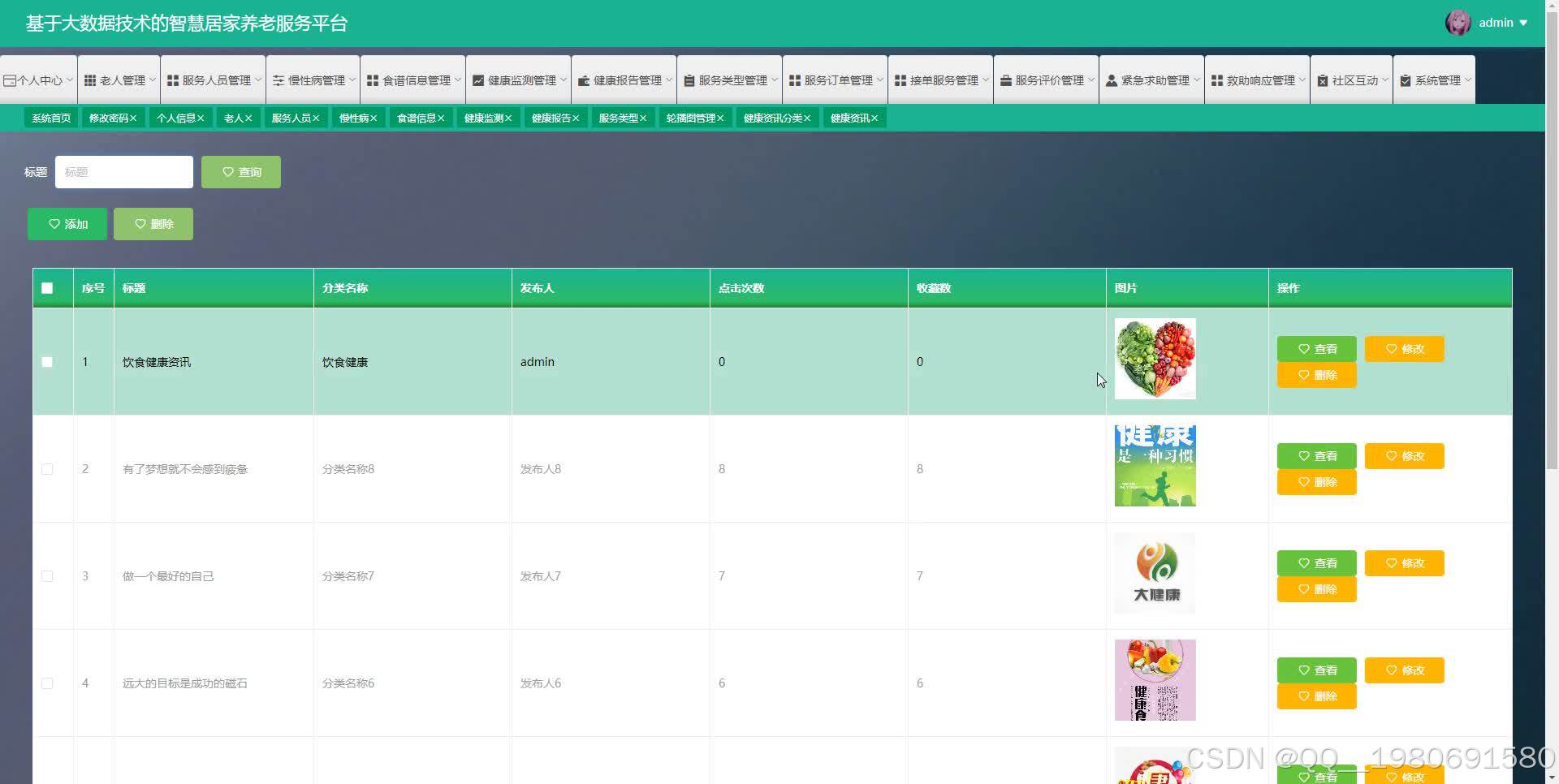Close the 服务人员 tab with its X
1559x784 pixels.
[x=316, y=118]
